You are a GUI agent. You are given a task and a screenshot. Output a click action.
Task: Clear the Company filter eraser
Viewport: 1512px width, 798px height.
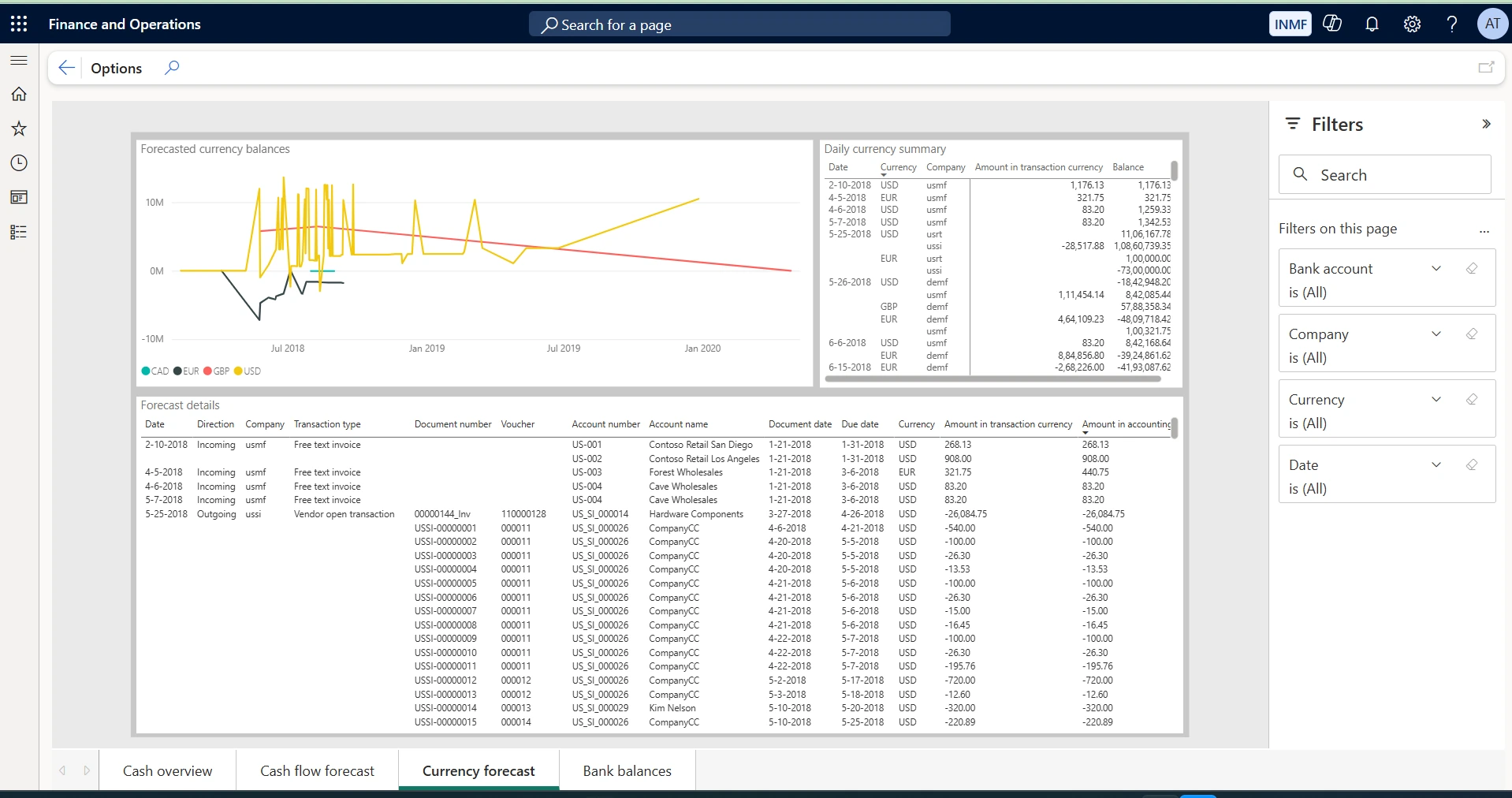click(x=1471, y=334)
